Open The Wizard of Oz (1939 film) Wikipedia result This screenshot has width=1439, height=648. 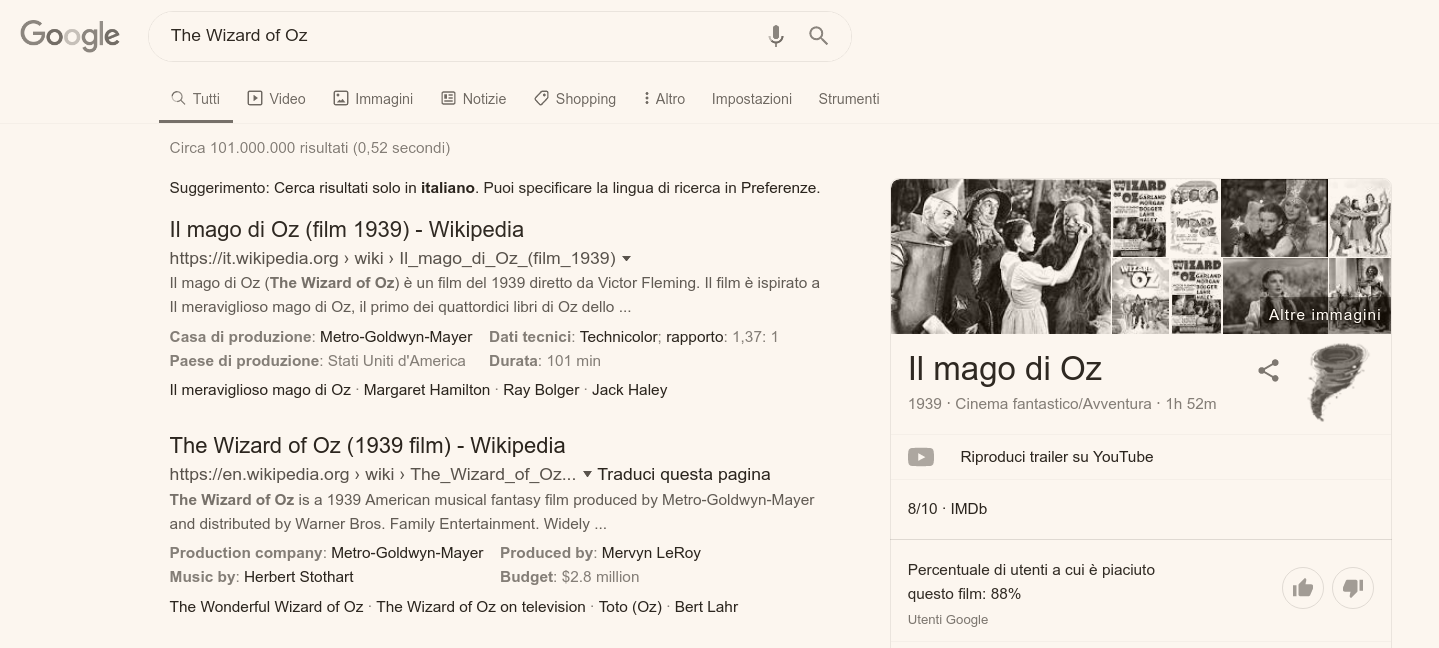tap(368, 445)
